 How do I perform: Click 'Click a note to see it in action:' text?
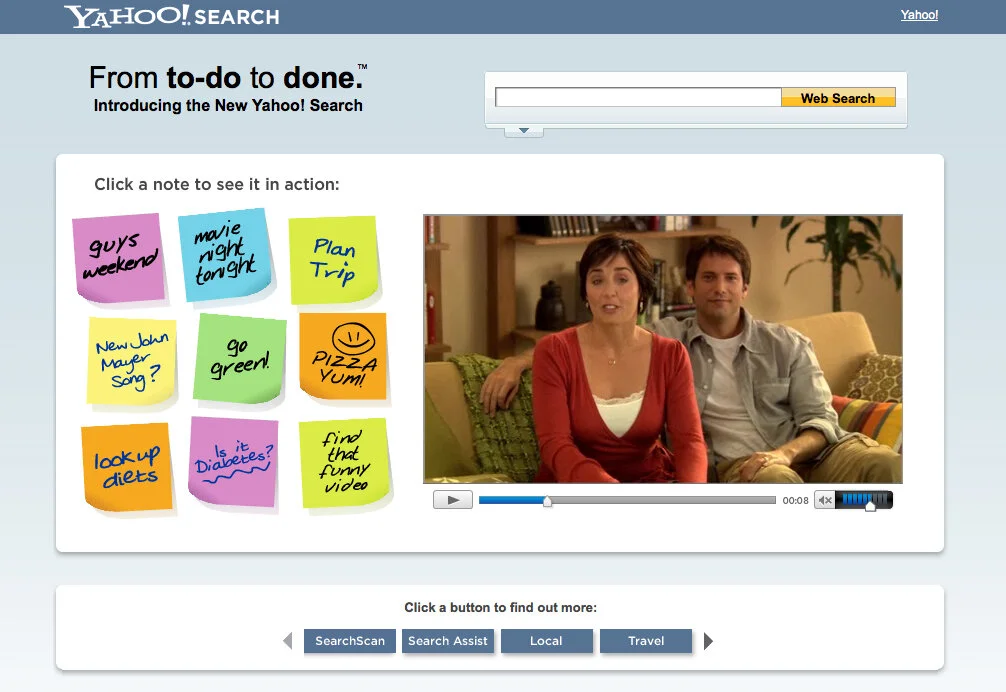tap(217, 185)
